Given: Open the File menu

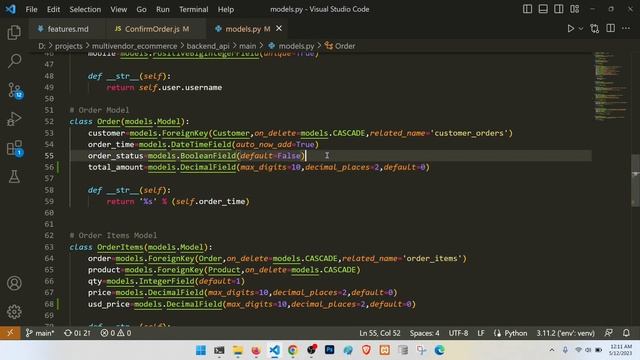Looking at the screenshot, I should [31, 9].
